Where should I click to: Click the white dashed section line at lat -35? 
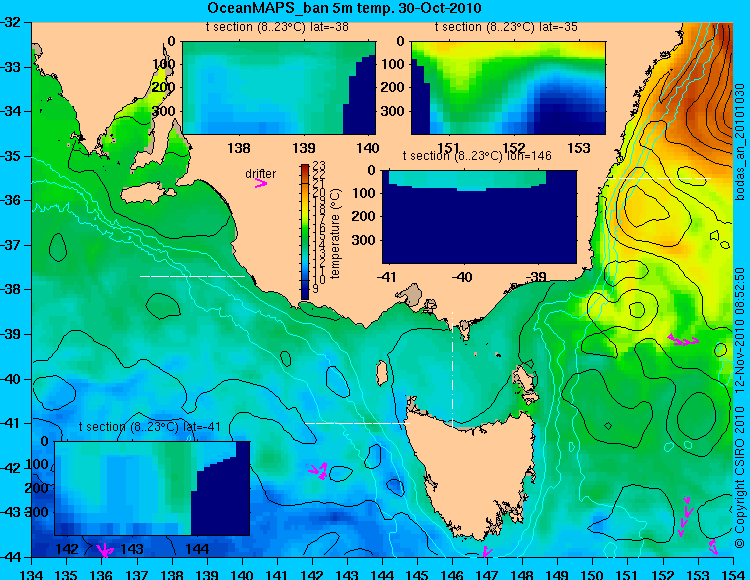658,178
